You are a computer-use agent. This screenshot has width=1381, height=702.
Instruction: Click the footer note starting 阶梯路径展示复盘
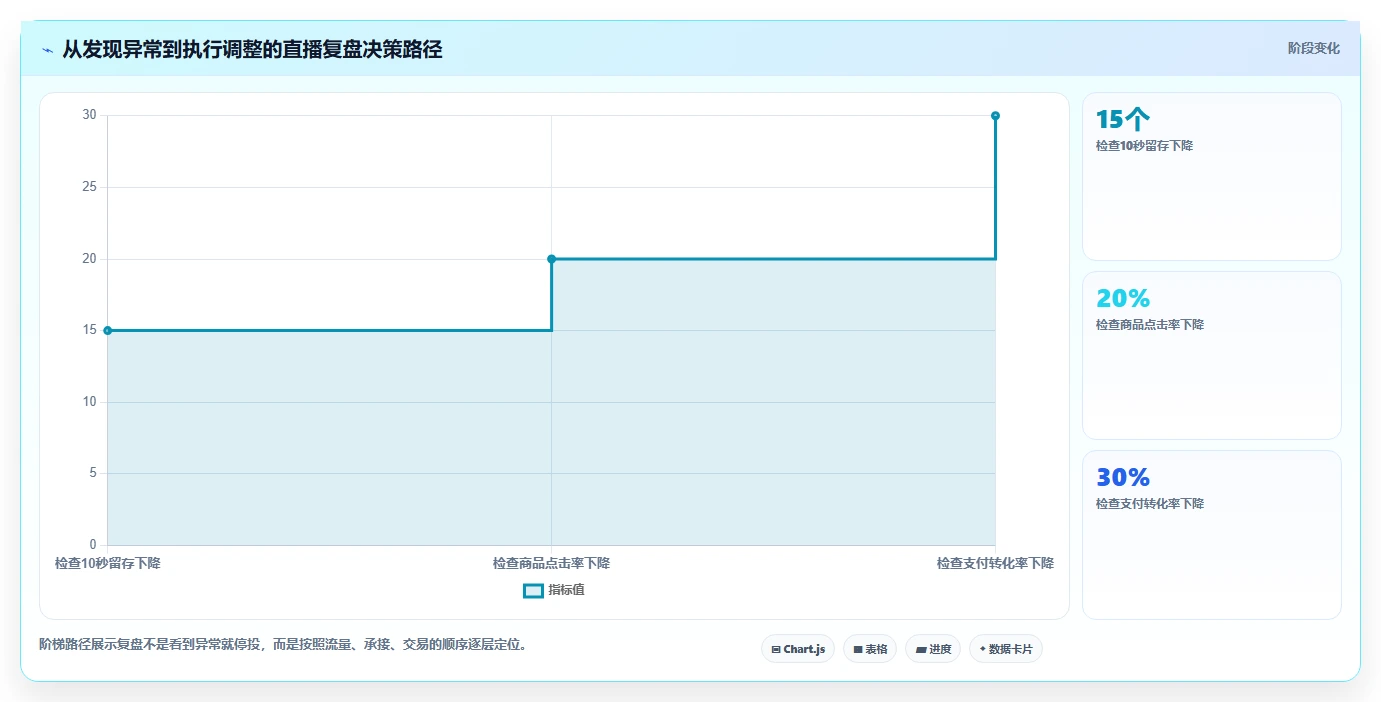tap(283, 644)
